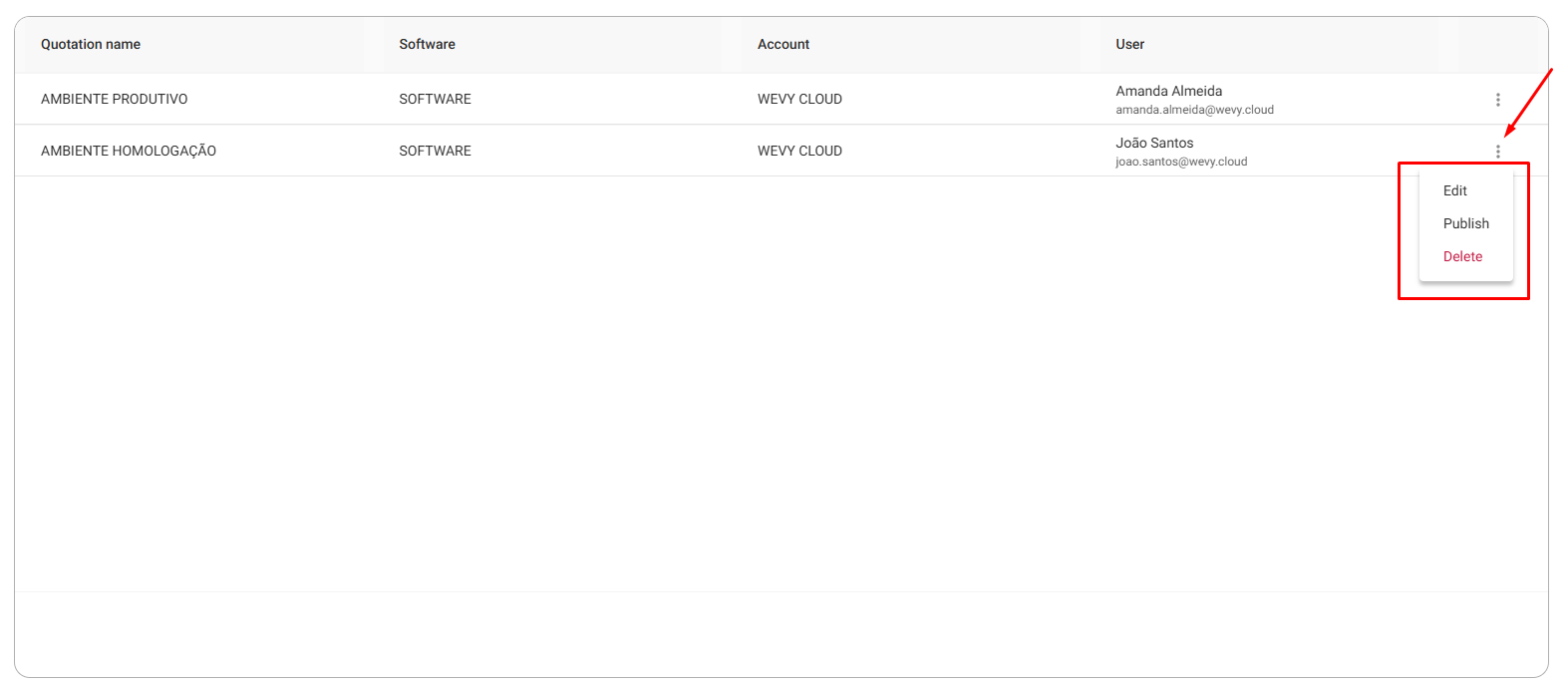Click the user name João Santos

point(1154,143)
